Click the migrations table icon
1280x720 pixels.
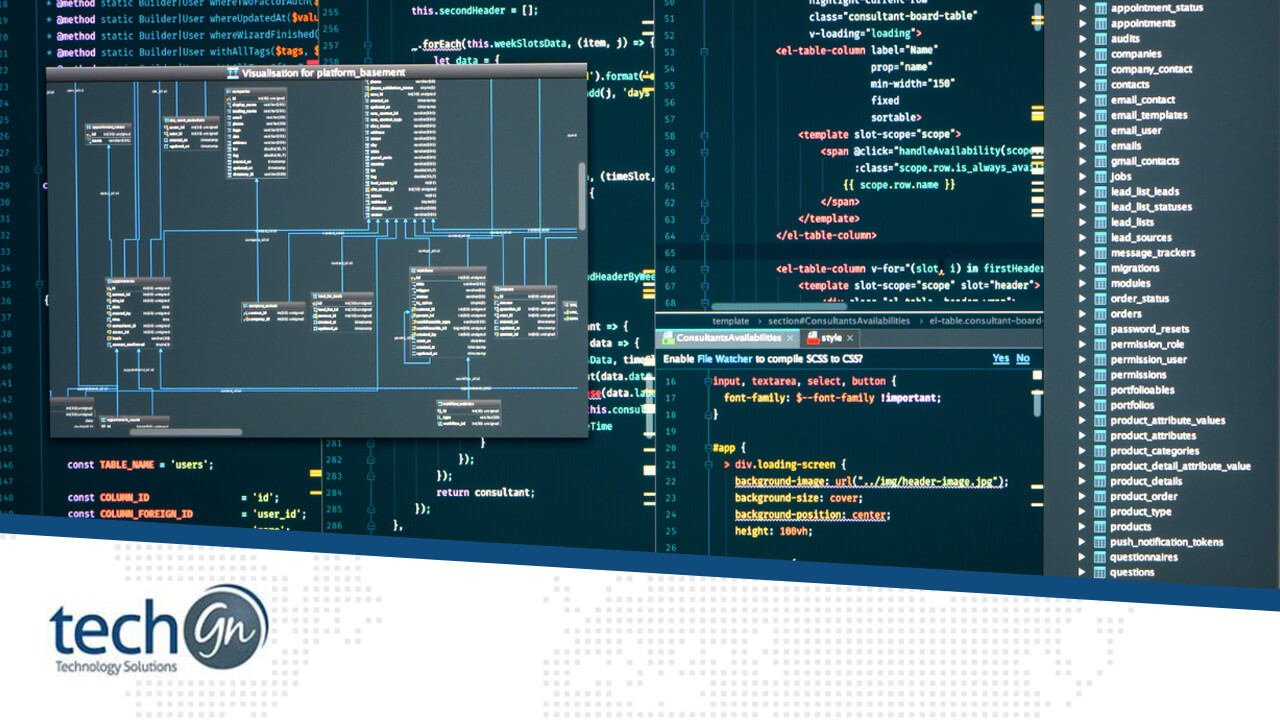click(x=1101, y=267)
